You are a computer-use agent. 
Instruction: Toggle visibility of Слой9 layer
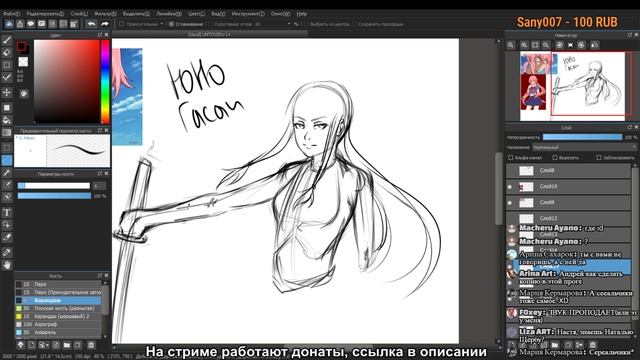tap(510, 202)
